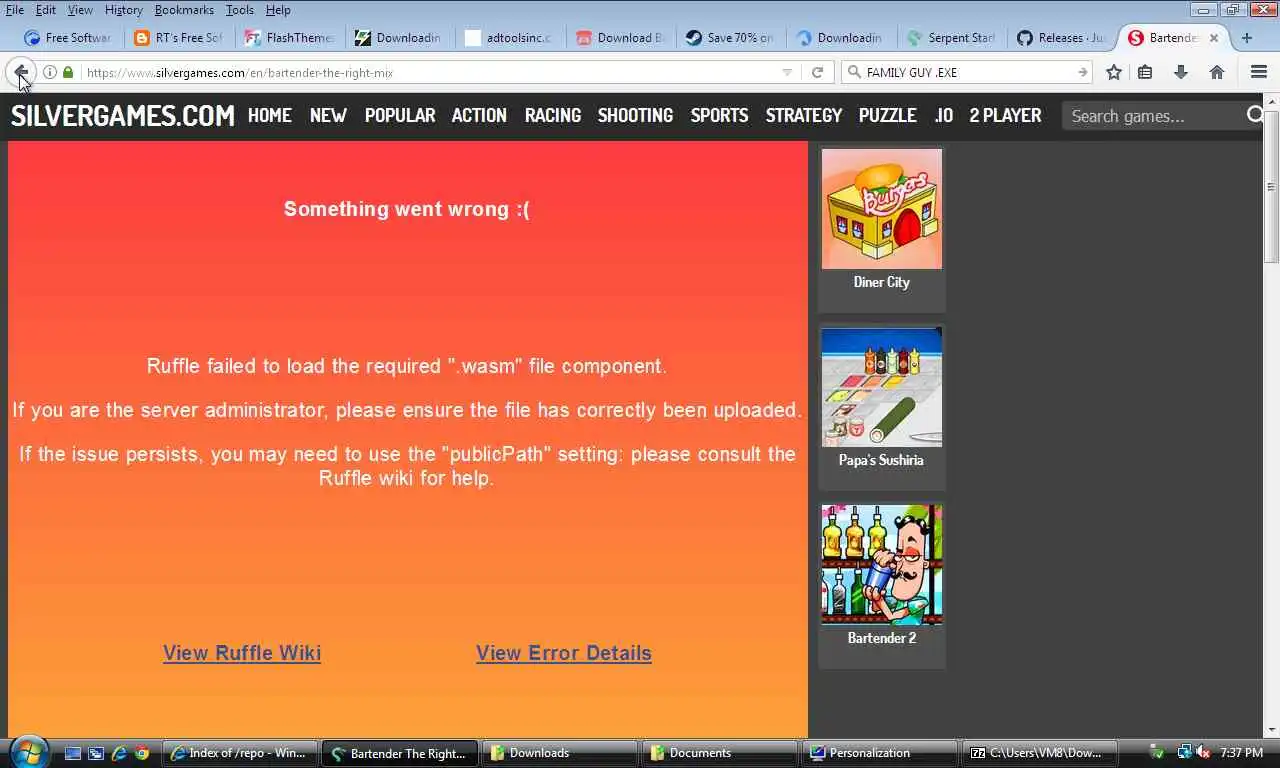Open the Papa's Sushiria game thumbnail

pyautogui.click(x=882, y=387)
